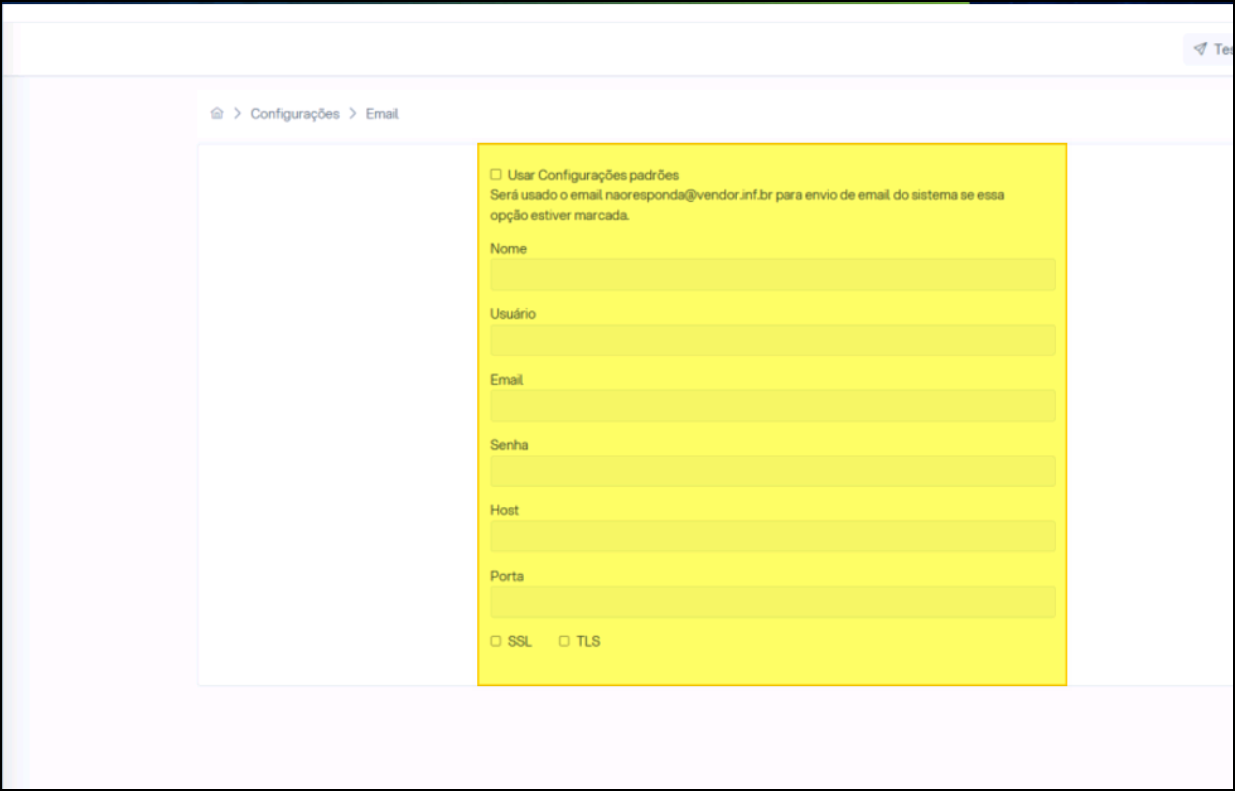
Task: Activate the Host input field
Action: click(x=773, y=536)
